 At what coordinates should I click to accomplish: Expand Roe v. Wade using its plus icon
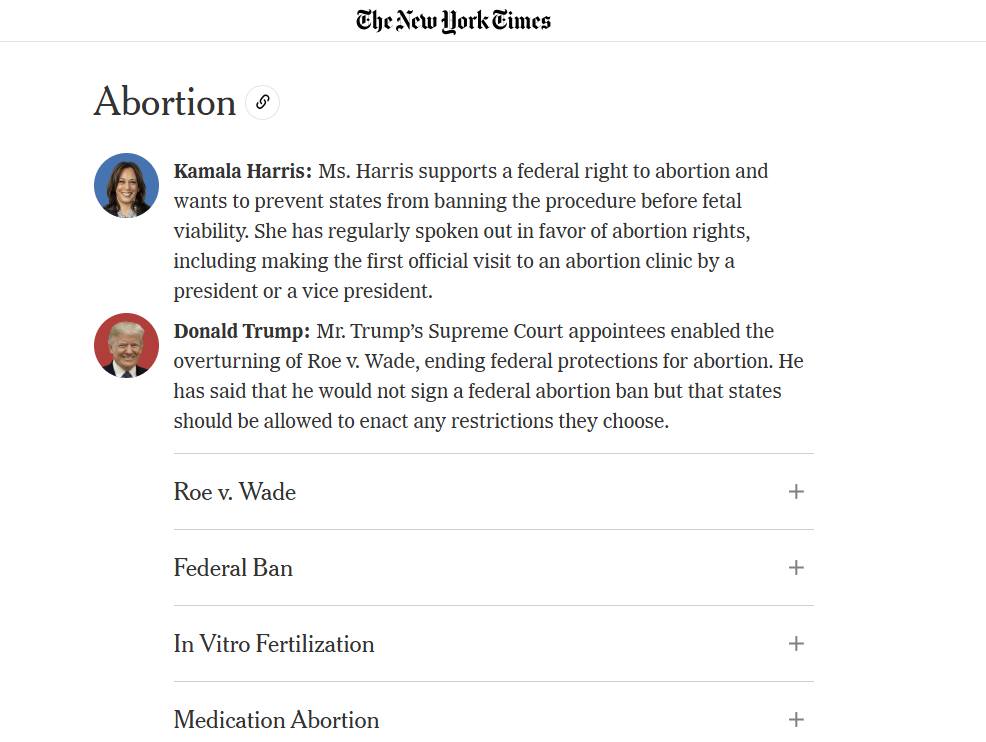[x=796, y=491]
